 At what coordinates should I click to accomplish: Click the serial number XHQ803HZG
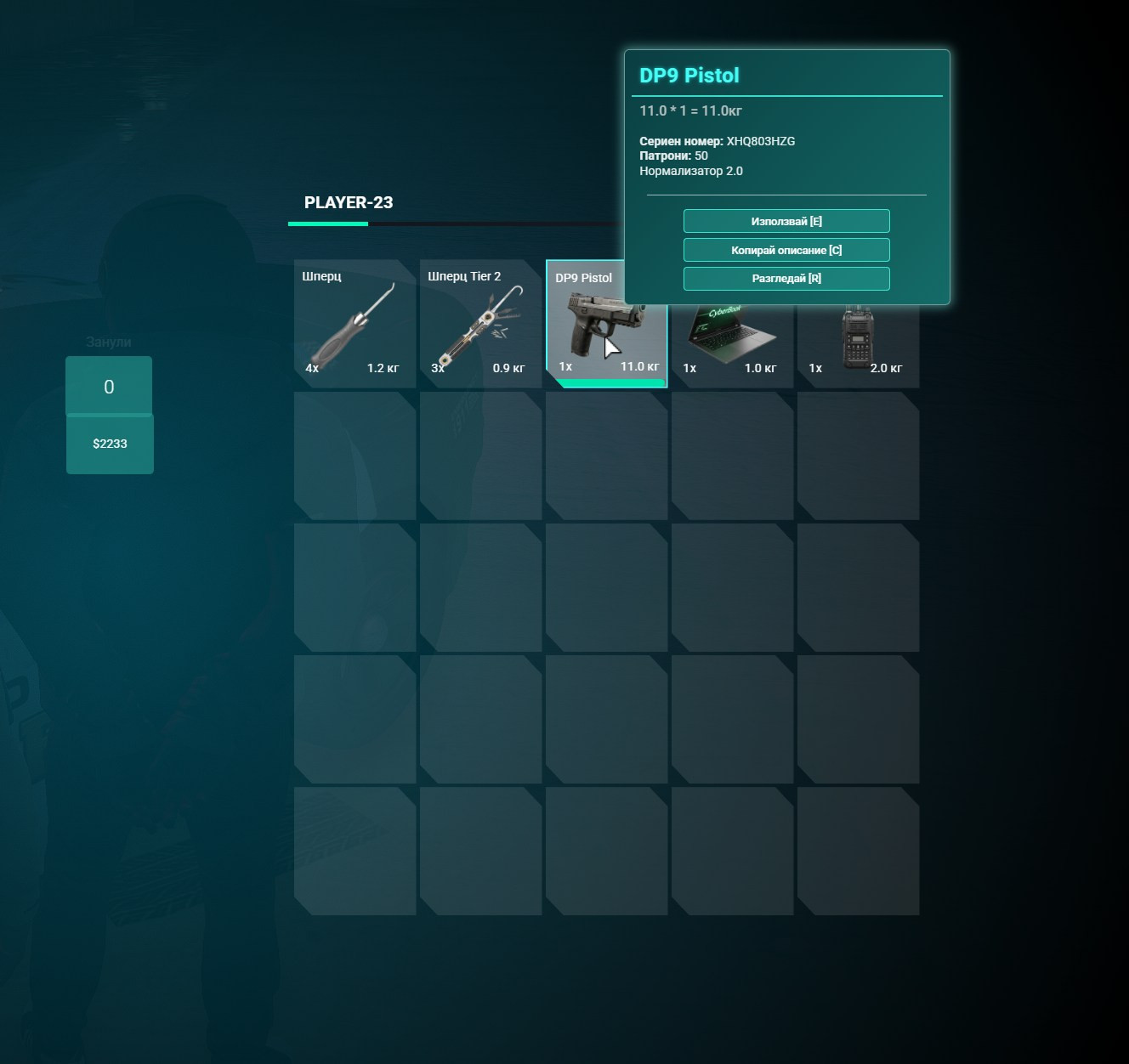[x=761, y=141]
